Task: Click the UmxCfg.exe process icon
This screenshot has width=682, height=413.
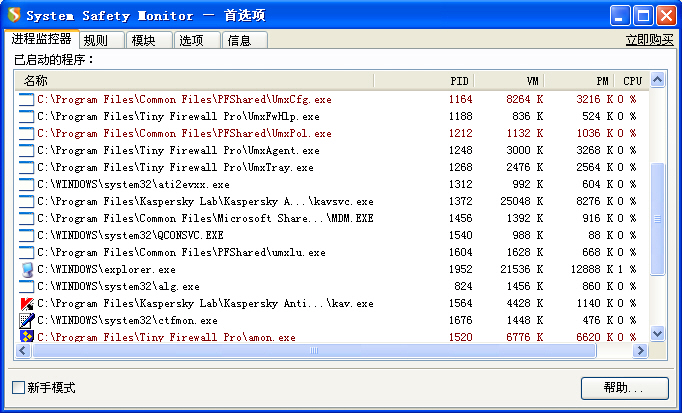Action: 27,100
